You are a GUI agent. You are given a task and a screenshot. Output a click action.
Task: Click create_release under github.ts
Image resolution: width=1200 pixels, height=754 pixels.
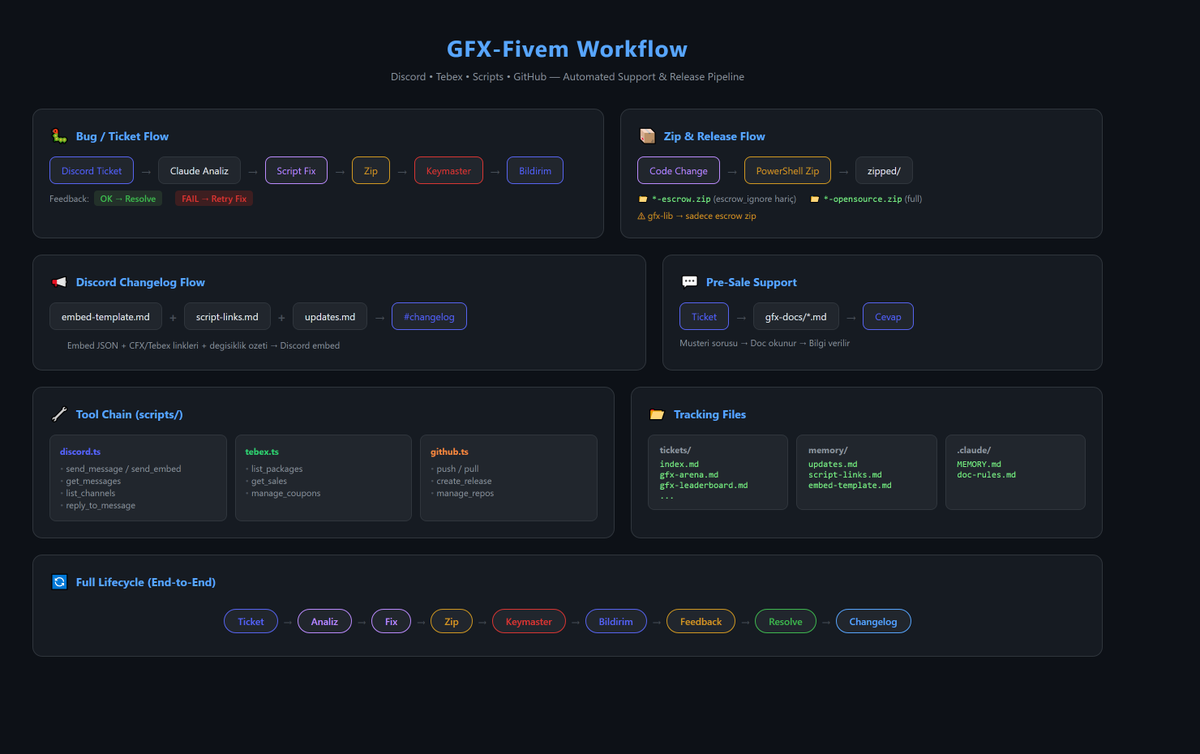pos(464,481)
